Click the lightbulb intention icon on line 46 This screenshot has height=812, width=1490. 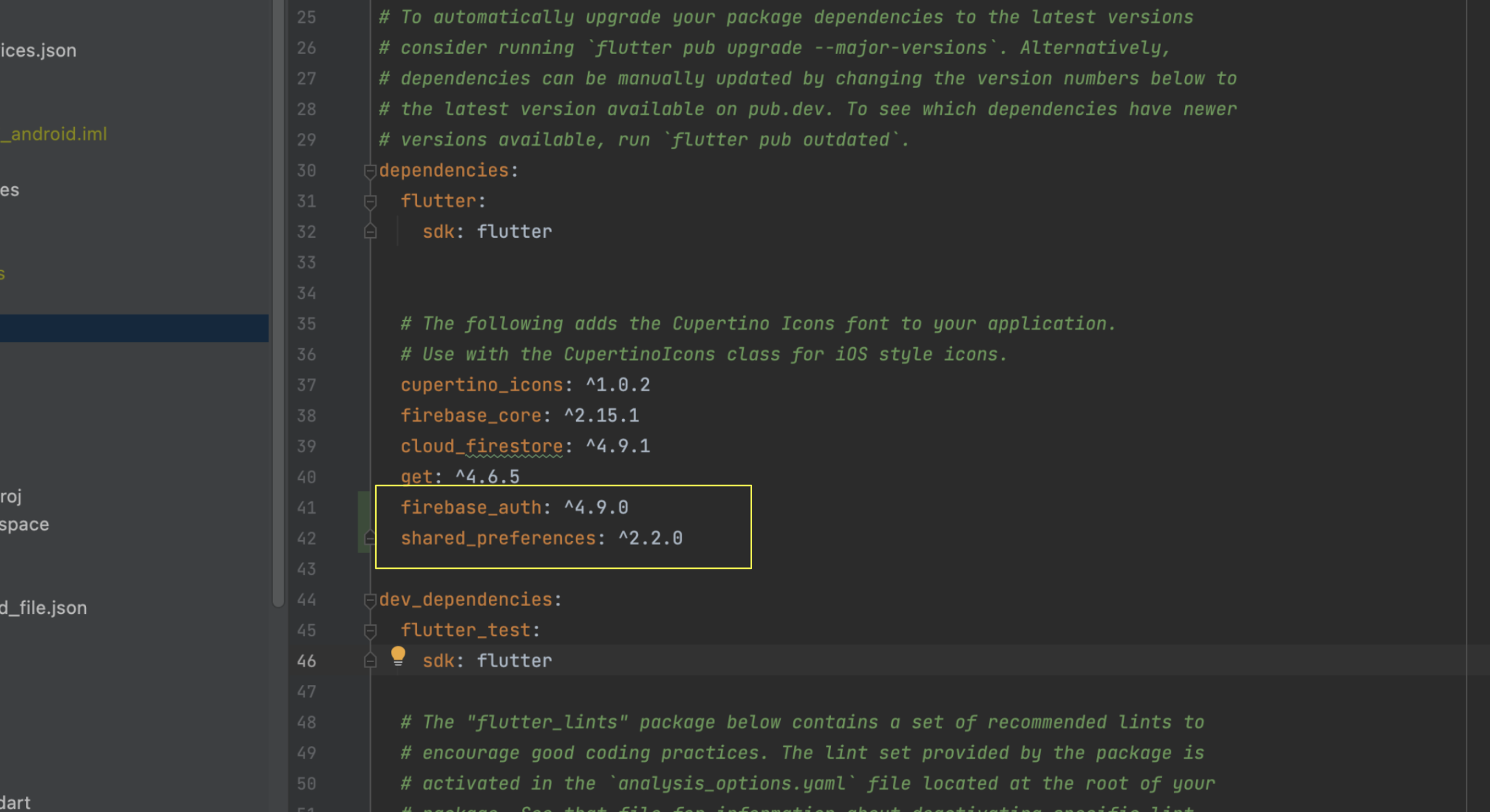pyautogui.click(x=398, y=656)
